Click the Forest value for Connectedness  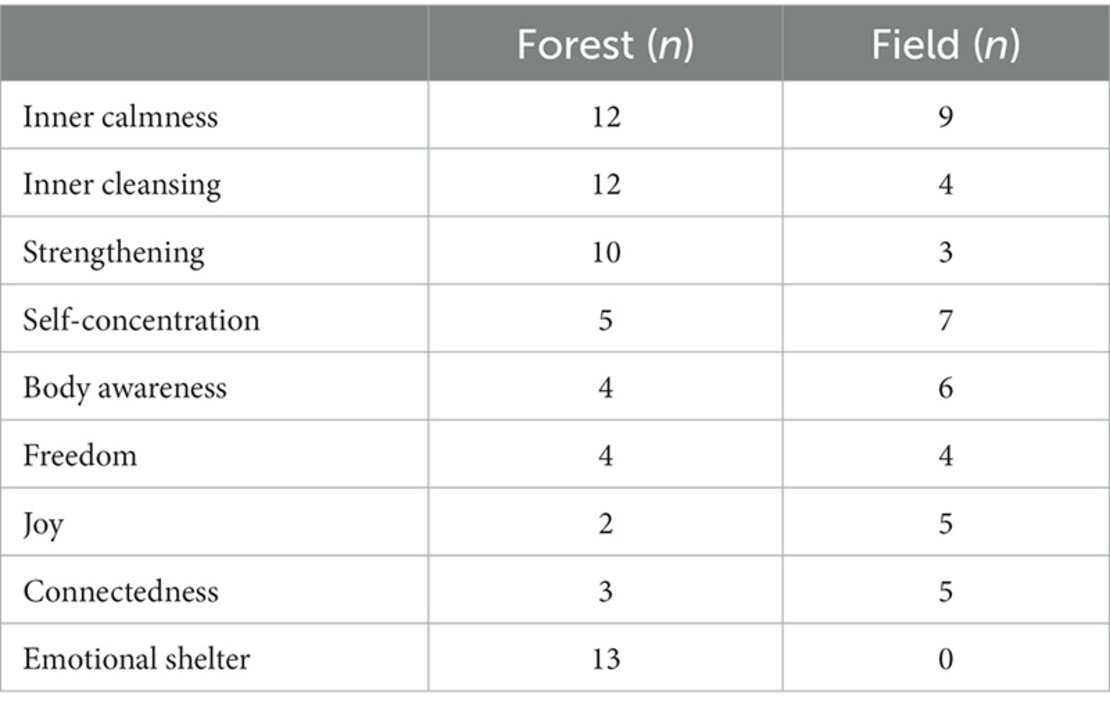click(x=605, y=591)
